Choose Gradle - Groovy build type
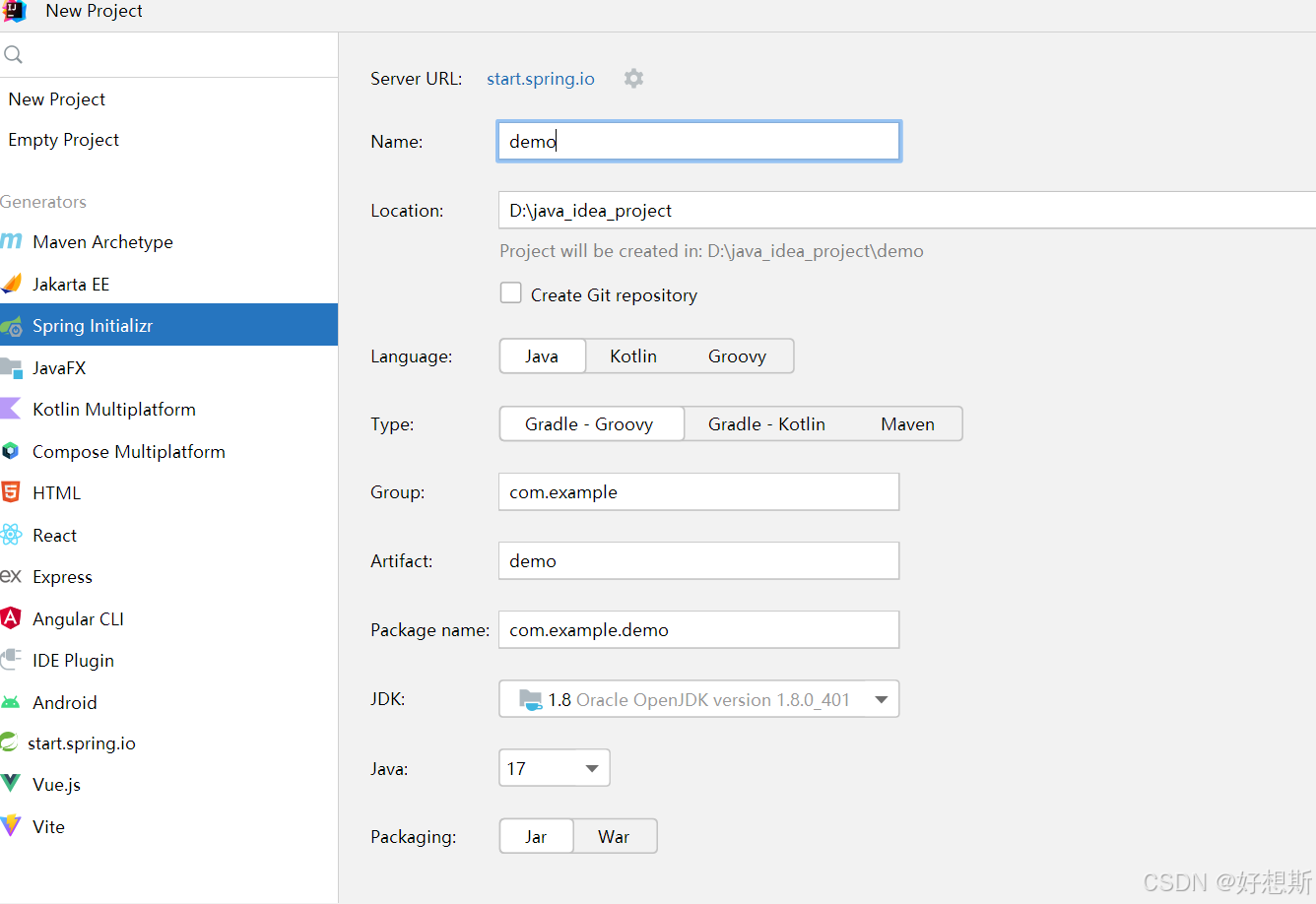Viewport: 1316px width, 904px height. click(590, 424)
